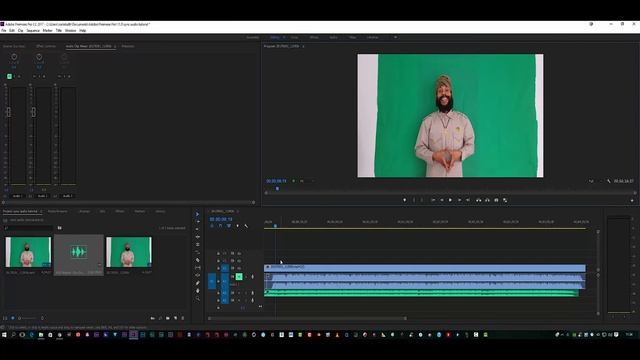The height and width of the screenshot is (360, 640).
Task: Open the File menu
Action: (4, 31)
